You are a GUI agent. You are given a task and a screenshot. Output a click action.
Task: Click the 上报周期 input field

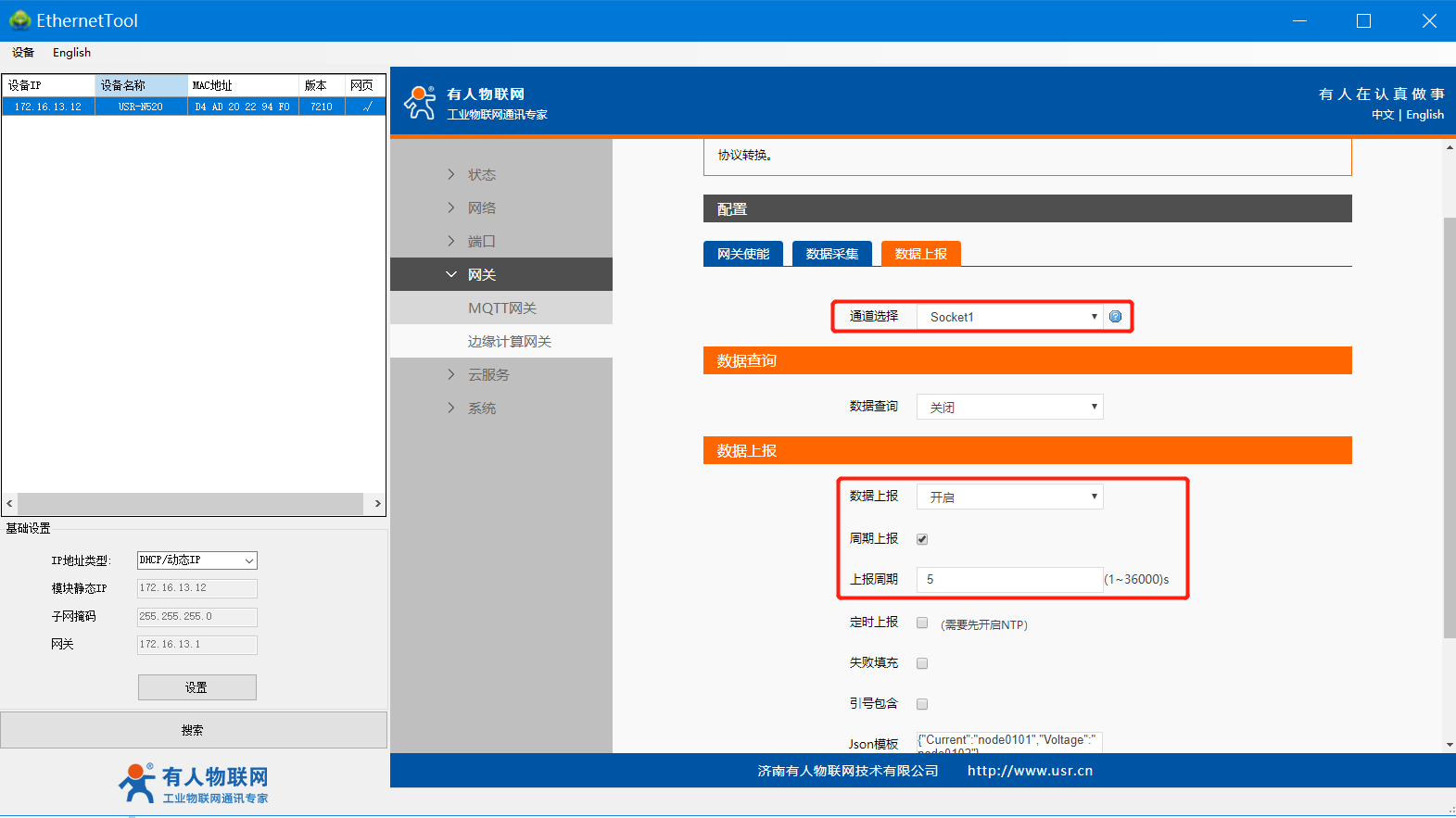click(1009, 580)
